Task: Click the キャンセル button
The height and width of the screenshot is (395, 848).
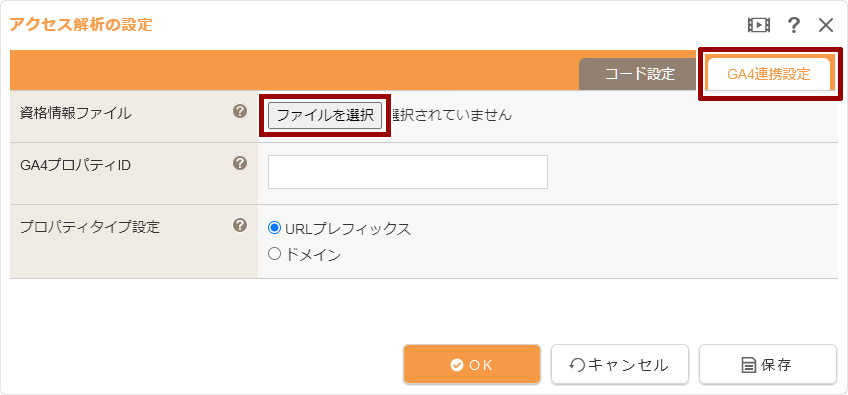Action: pyautogui.click(x=620, y=365)
